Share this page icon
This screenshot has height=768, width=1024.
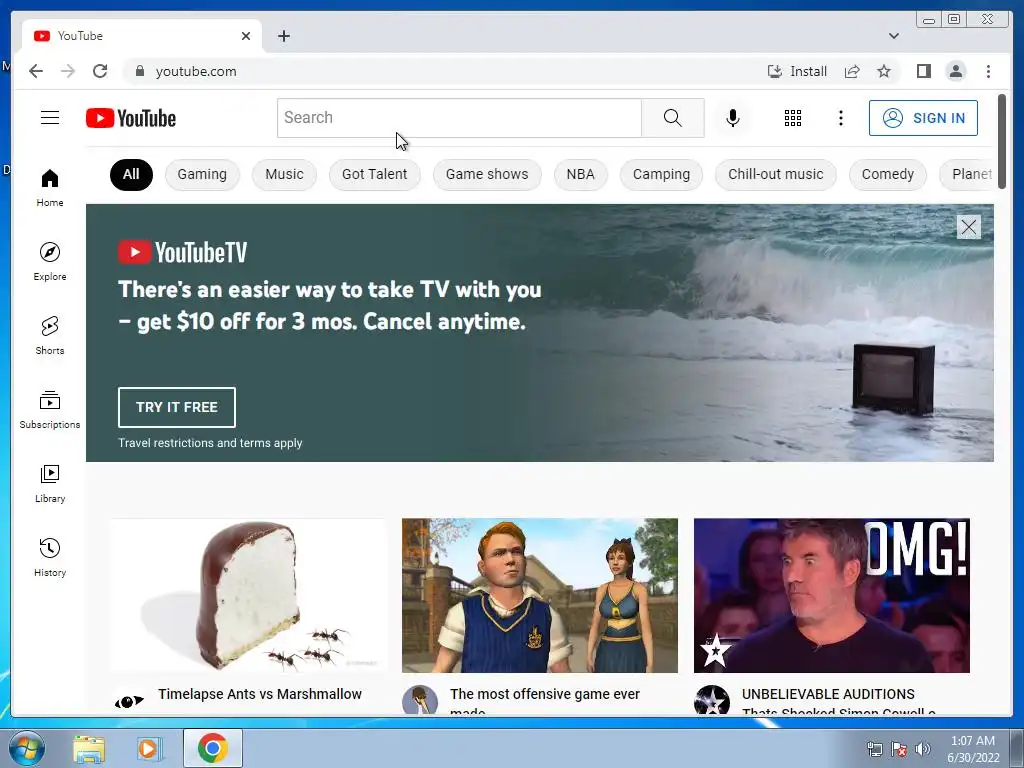click(852, 71)
